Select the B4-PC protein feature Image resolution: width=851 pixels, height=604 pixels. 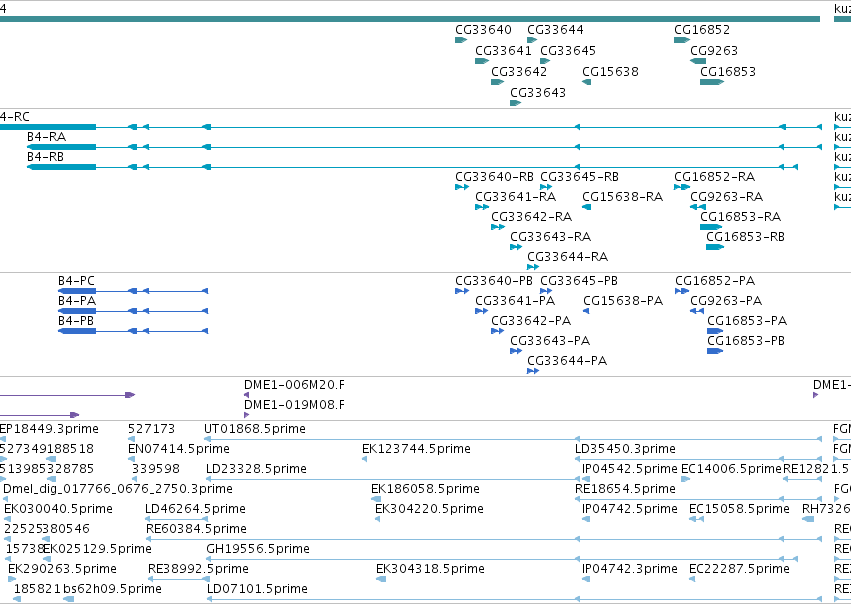133,291
